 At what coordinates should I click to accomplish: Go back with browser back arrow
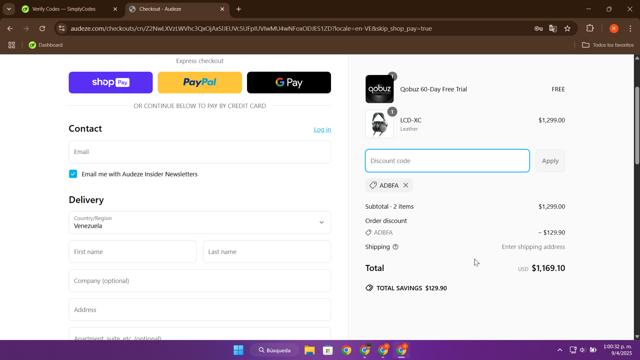click(10, 29)
